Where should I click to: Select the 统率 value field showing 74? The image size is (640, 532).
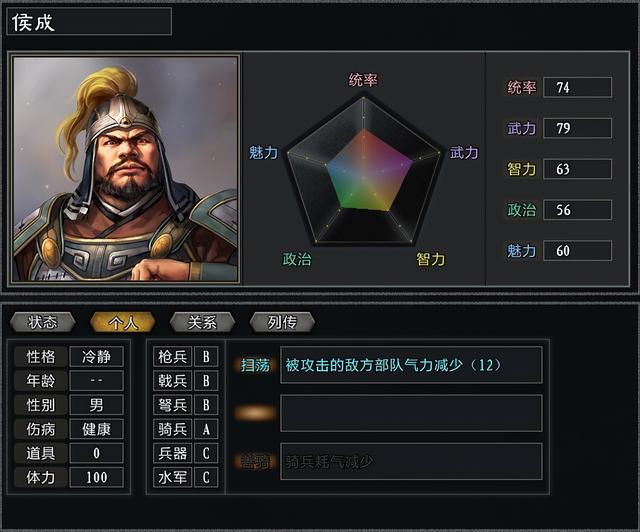577,87
